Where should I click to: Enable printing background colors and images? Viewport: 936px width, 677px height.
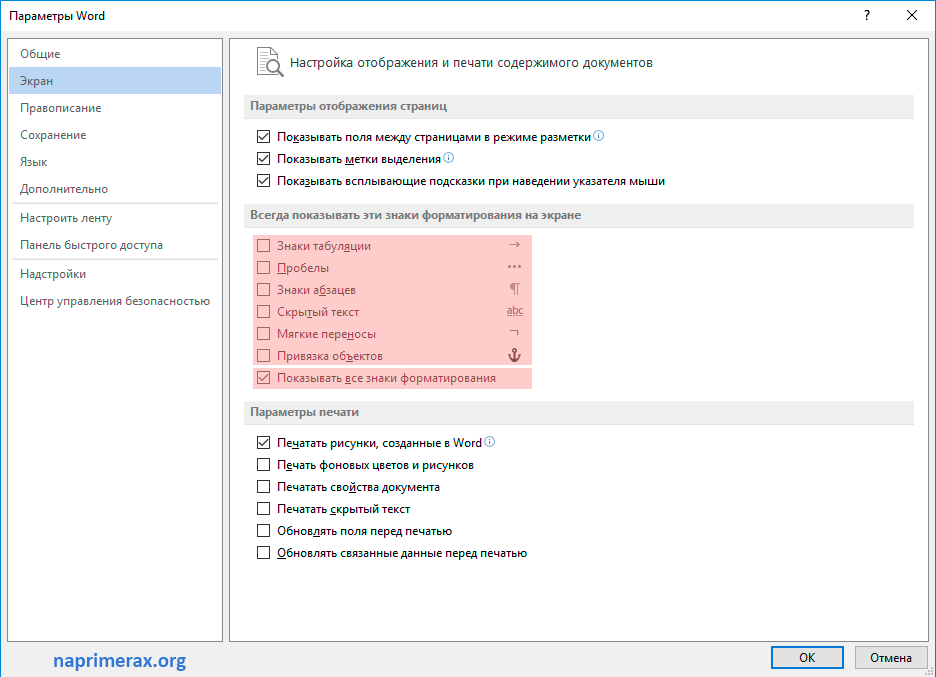(x=264, y=465)
